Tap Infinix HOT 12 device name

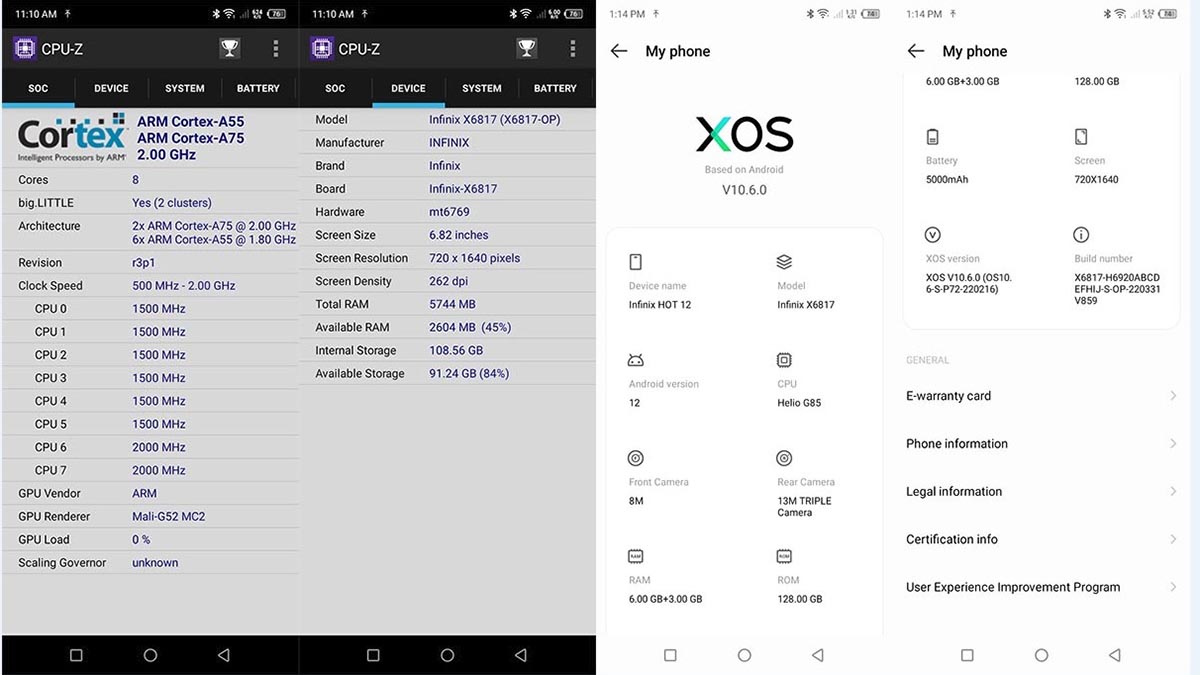[x=660, y=305]
